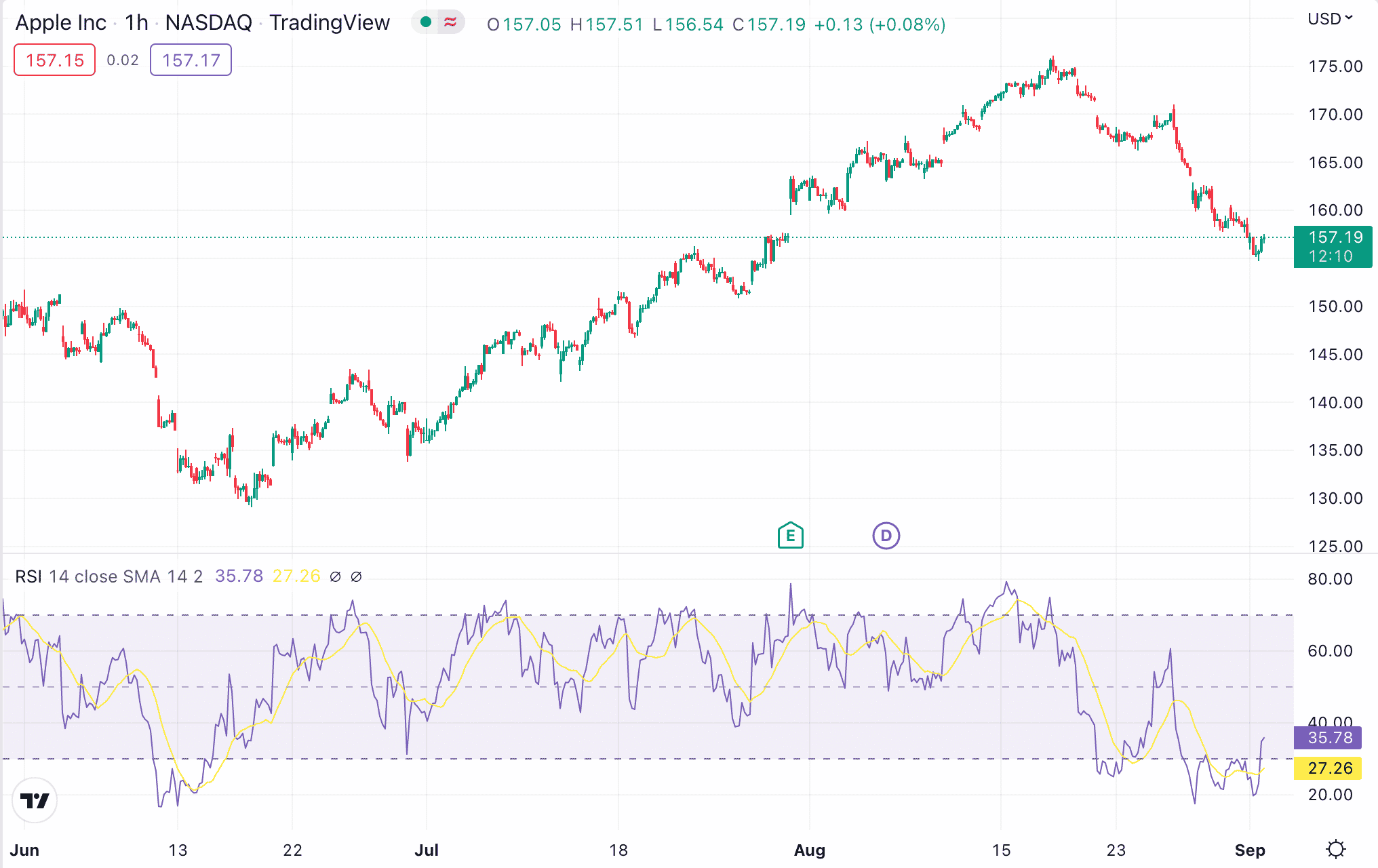Click the 130.00 price axis label
1378x868 pixels.
[x=1335, y=498]
